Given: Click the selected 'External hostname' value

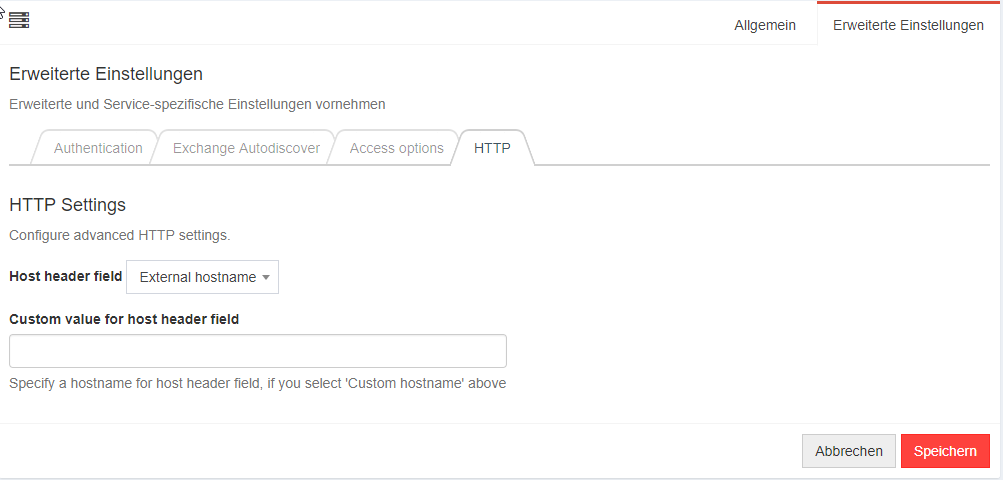Looking at the screenshot, I should [198, 277].
